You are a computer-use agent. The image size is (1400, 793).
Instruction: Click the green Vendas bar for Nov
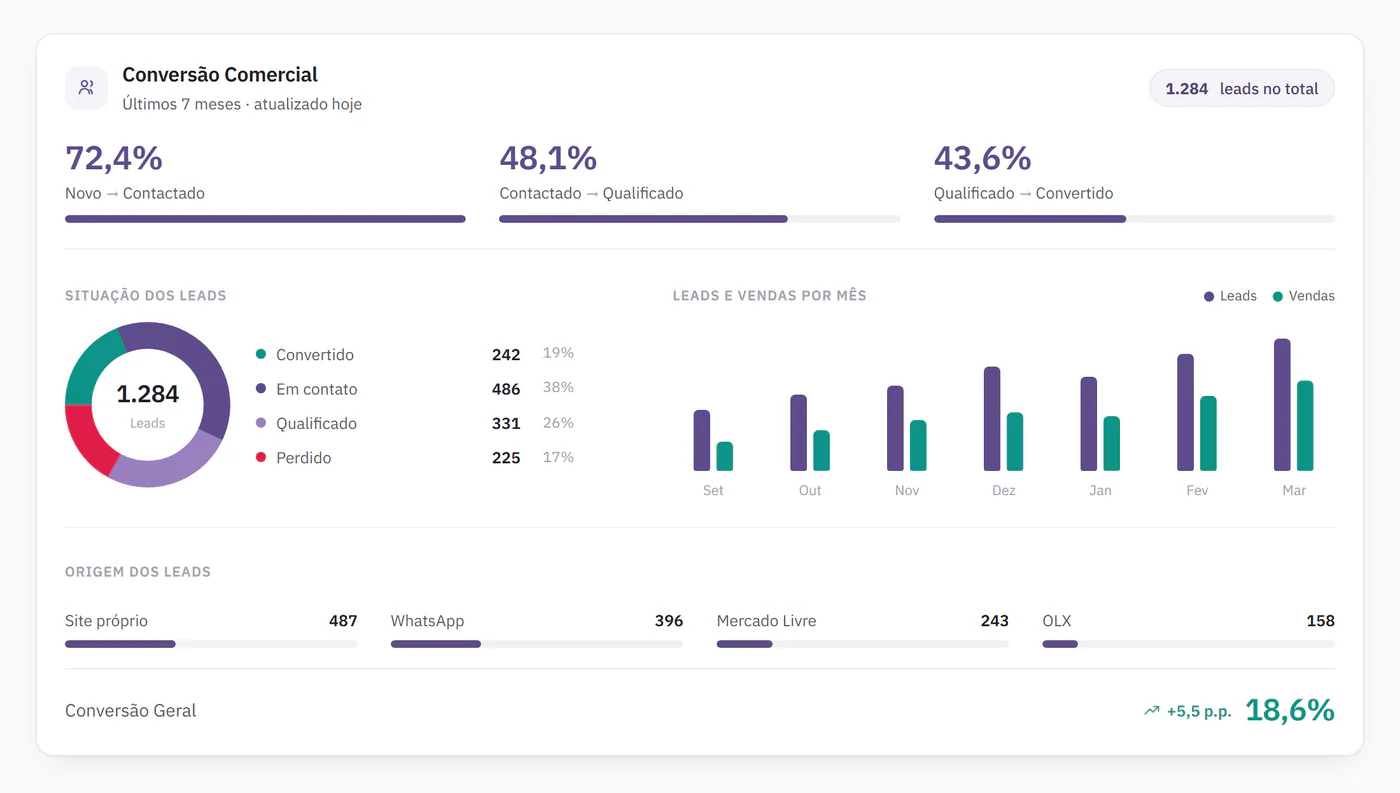pyautogui.click(x=918, y=445)
